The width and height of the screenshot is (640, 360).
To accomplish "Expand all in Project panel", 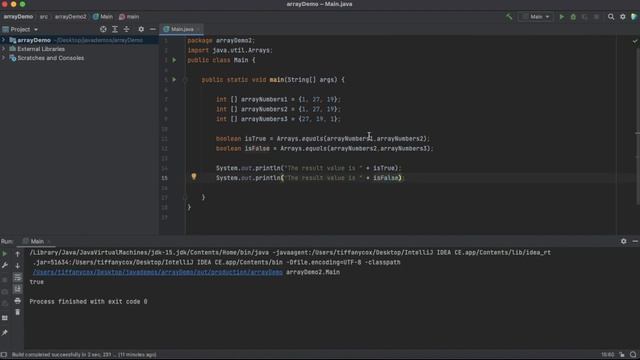I will (115, 29).
